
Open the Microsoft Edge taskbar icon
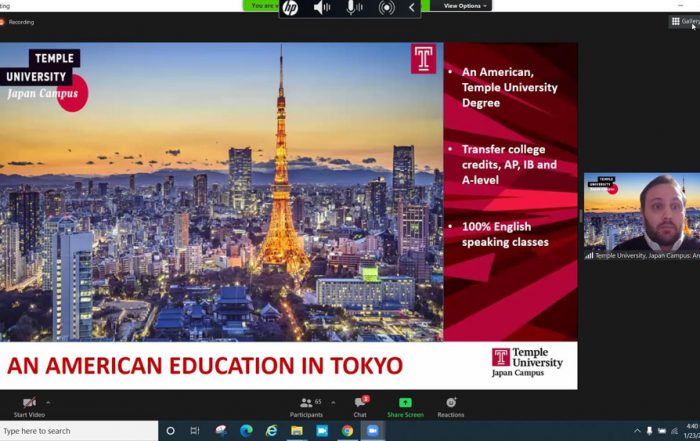[x=246, y=431]
